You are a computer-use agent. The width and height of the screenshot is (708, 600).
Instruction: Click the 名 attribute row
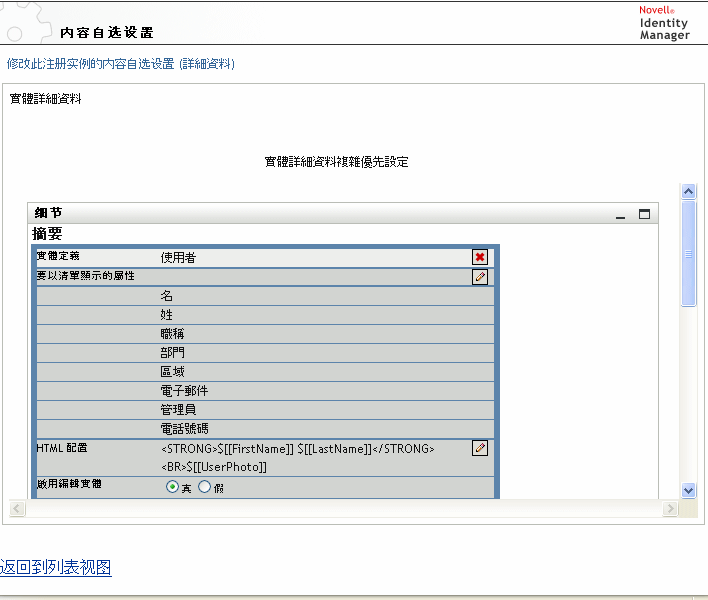tap(265, 296)
